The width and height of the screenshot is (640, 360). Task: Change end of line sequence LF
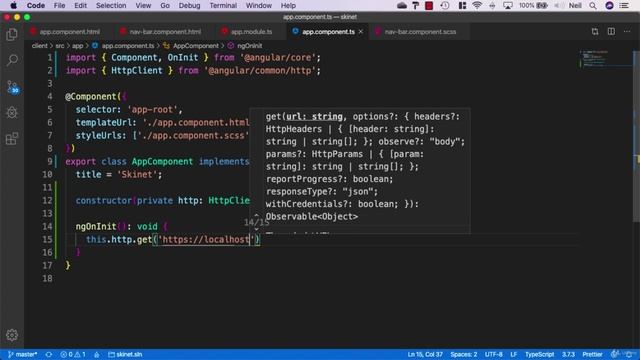[x=513, y=354]
